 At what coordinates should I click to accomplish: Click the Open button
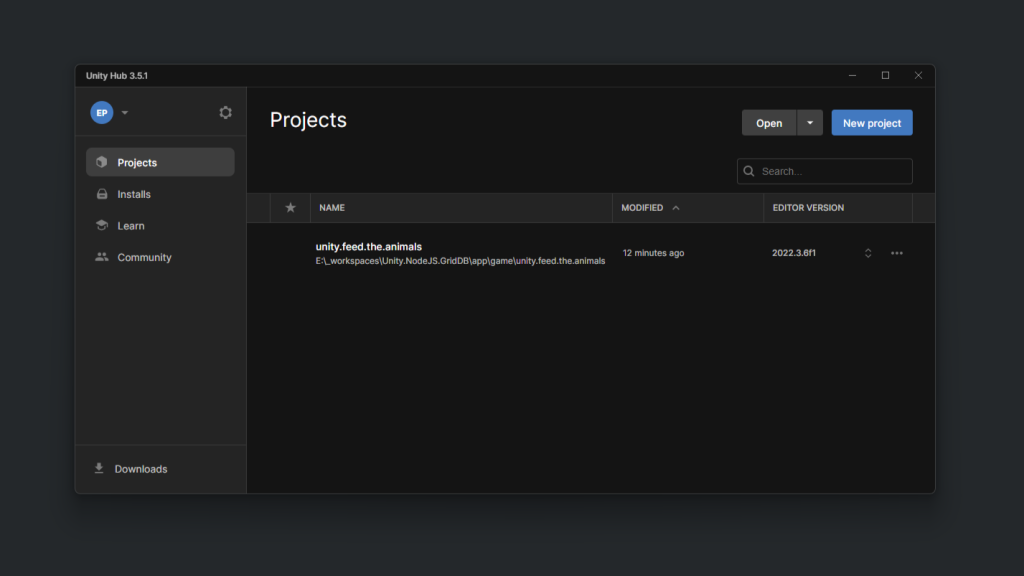click(768, 122)
